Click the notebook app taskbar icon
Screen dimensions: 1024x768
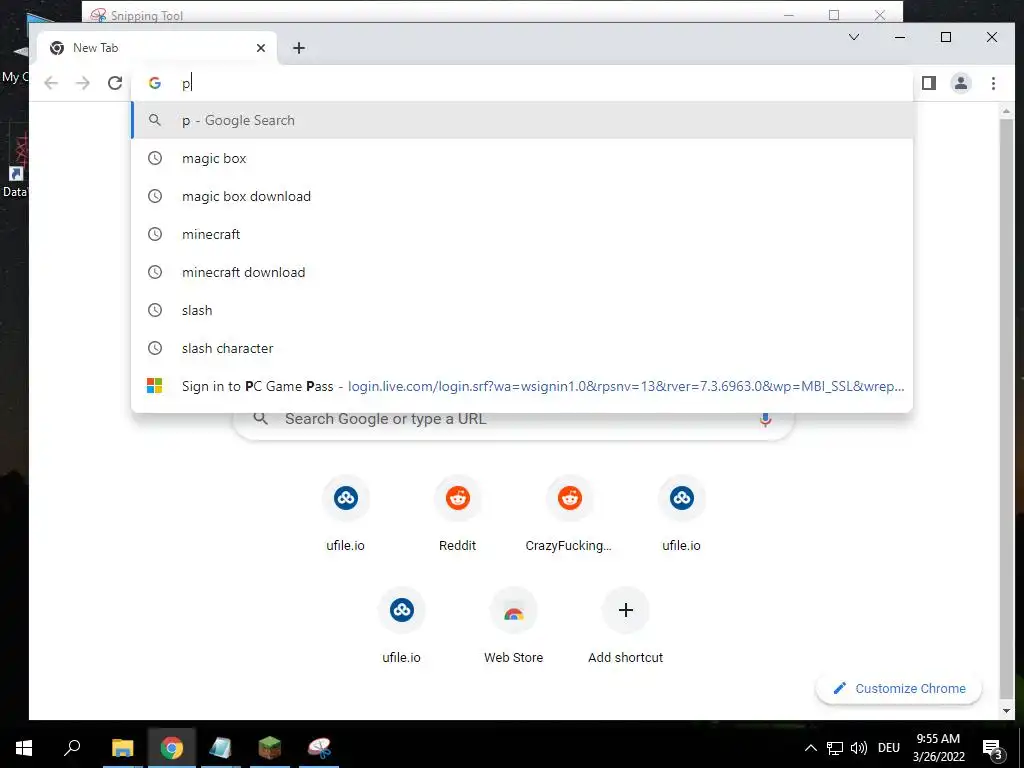coord(220,747)
